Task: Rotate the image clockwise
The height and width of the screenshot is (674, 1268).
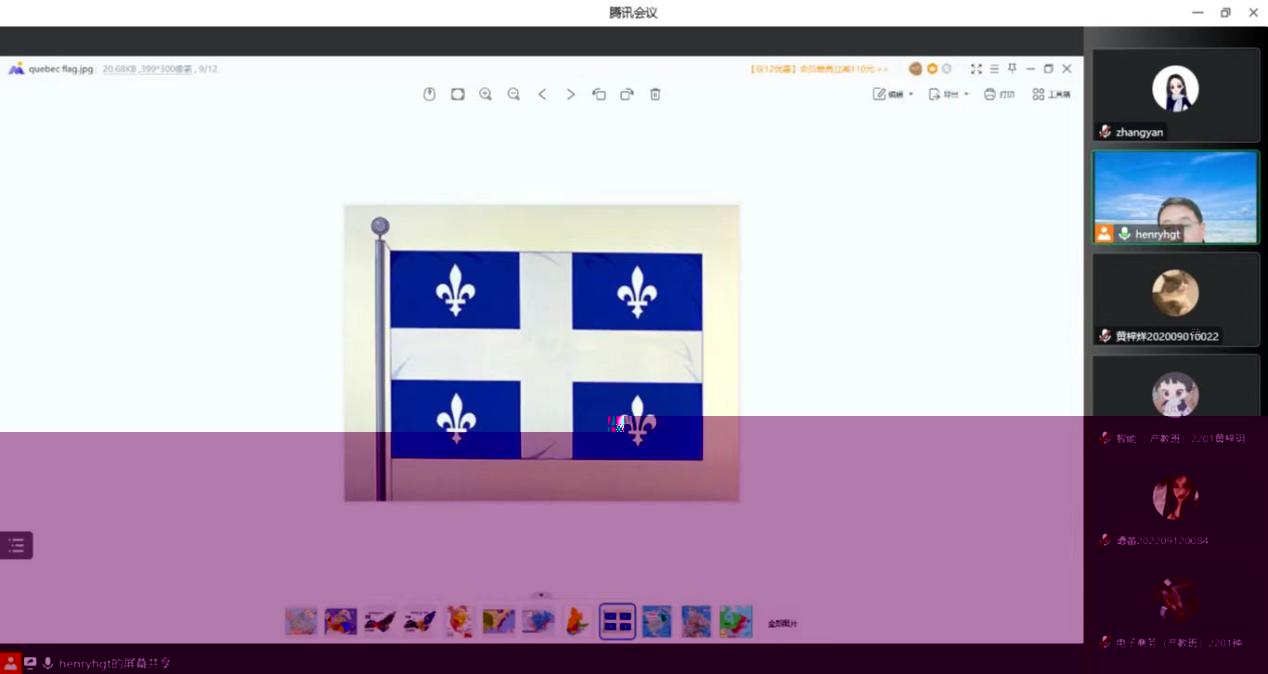Action: 627,94
